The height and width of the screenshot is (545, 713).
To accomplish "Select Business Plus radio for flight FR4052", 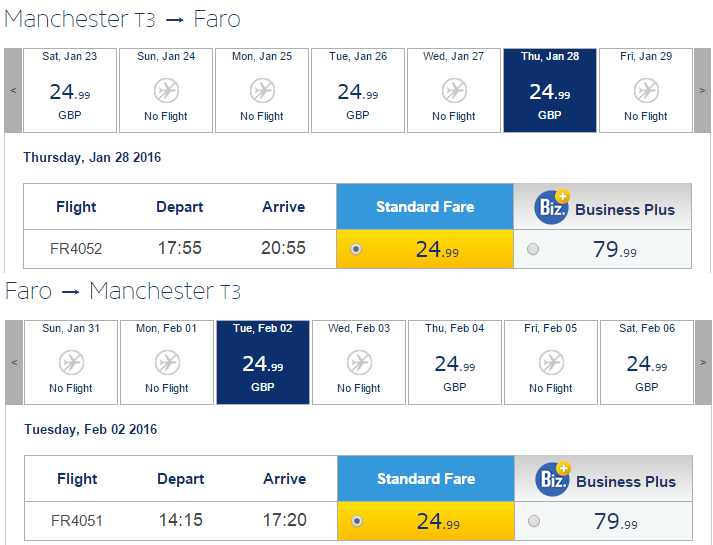I will [x=533, y=249].
